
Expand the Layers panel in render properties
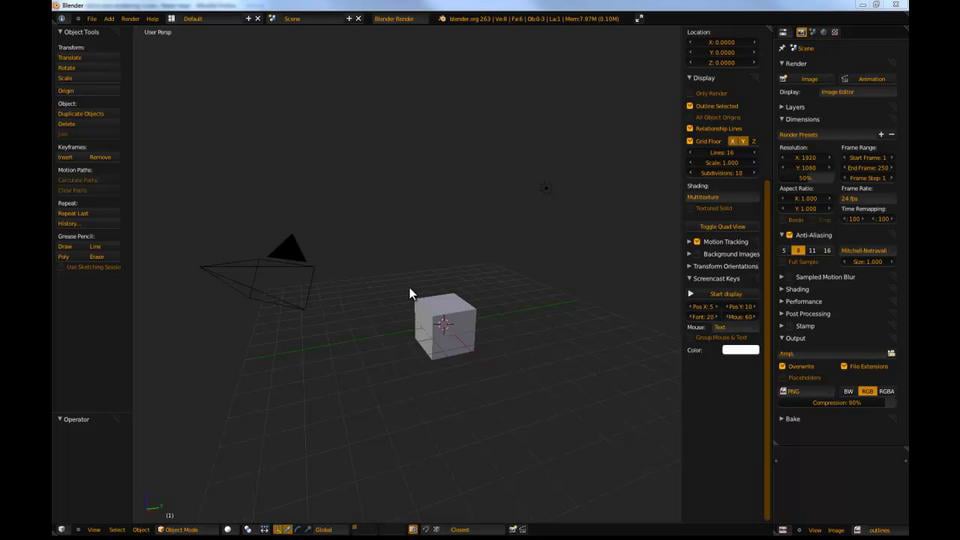coord(782,107)
